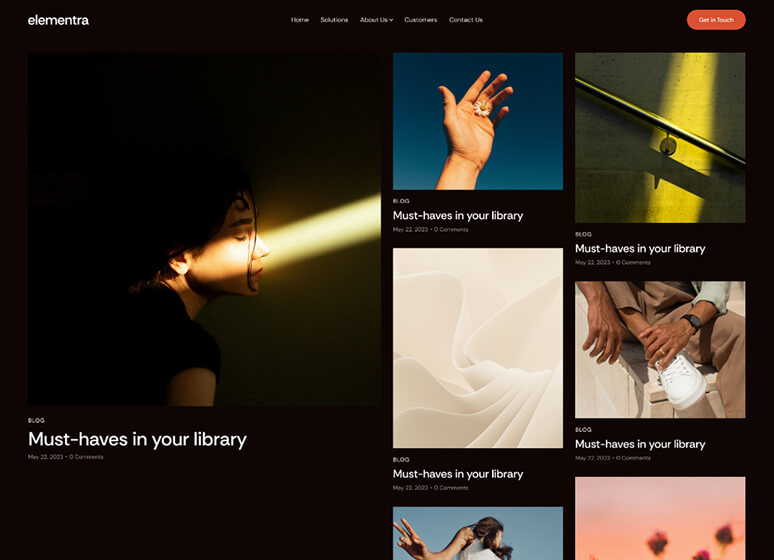Open the dancing woman image at bottom
The height and width of the screenshot is (560, 774).
click(478, 533)
